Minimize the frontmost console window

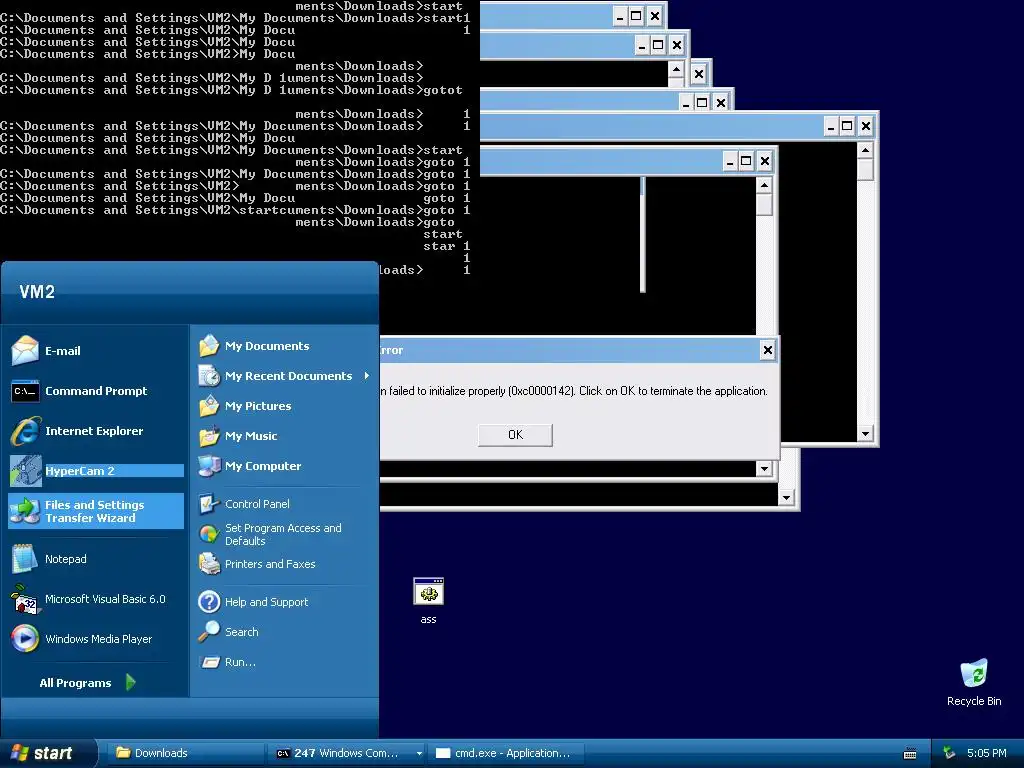729,161
